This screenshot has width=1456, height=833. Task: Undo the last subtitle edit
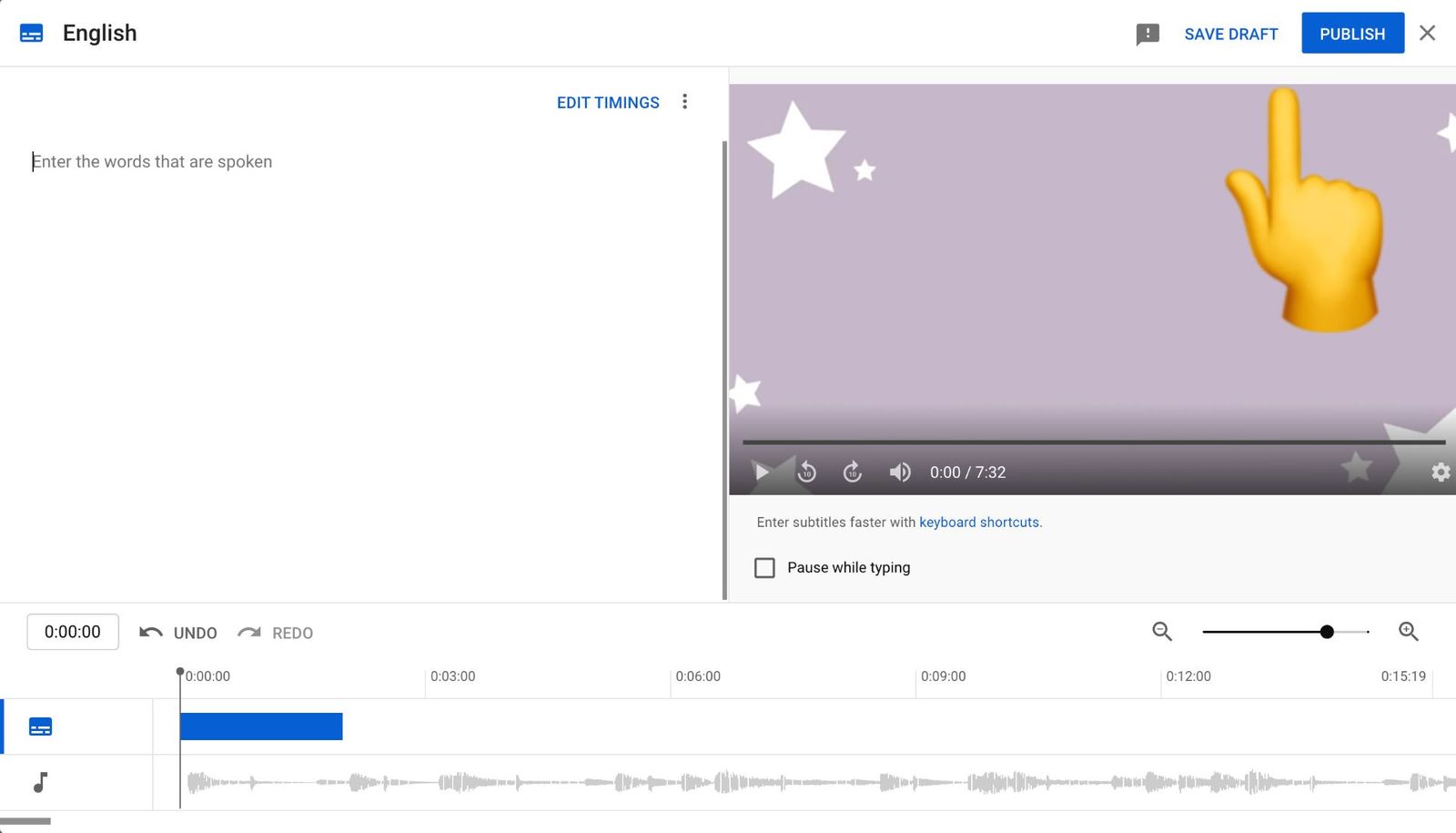[178, 633]
